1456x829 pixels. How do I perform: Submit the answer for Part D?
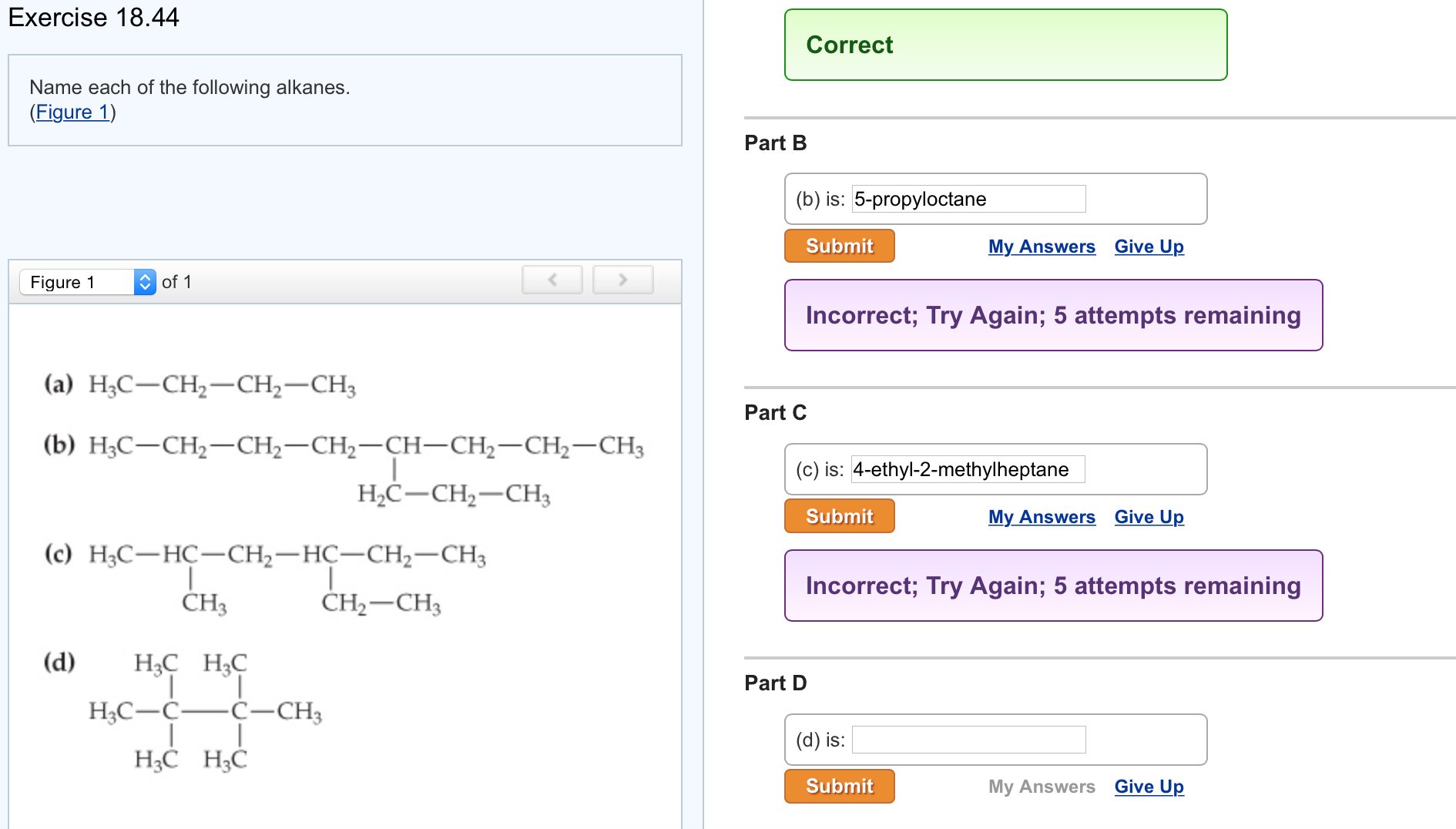838,786
